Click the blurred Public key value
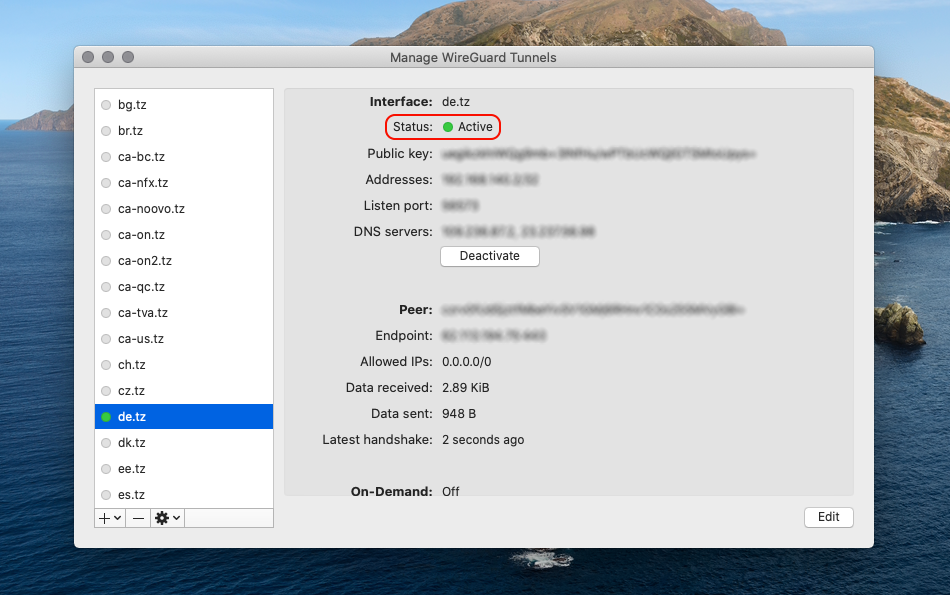The width and height of the screenshot is (950, 595). pos(598,154)
